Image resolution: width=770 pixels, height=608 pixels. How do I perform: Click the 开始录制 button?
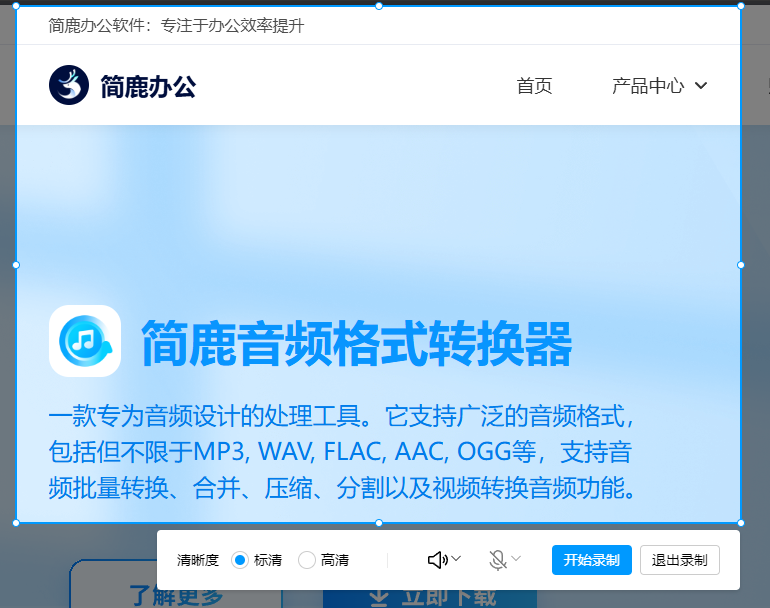pos(592,560)
